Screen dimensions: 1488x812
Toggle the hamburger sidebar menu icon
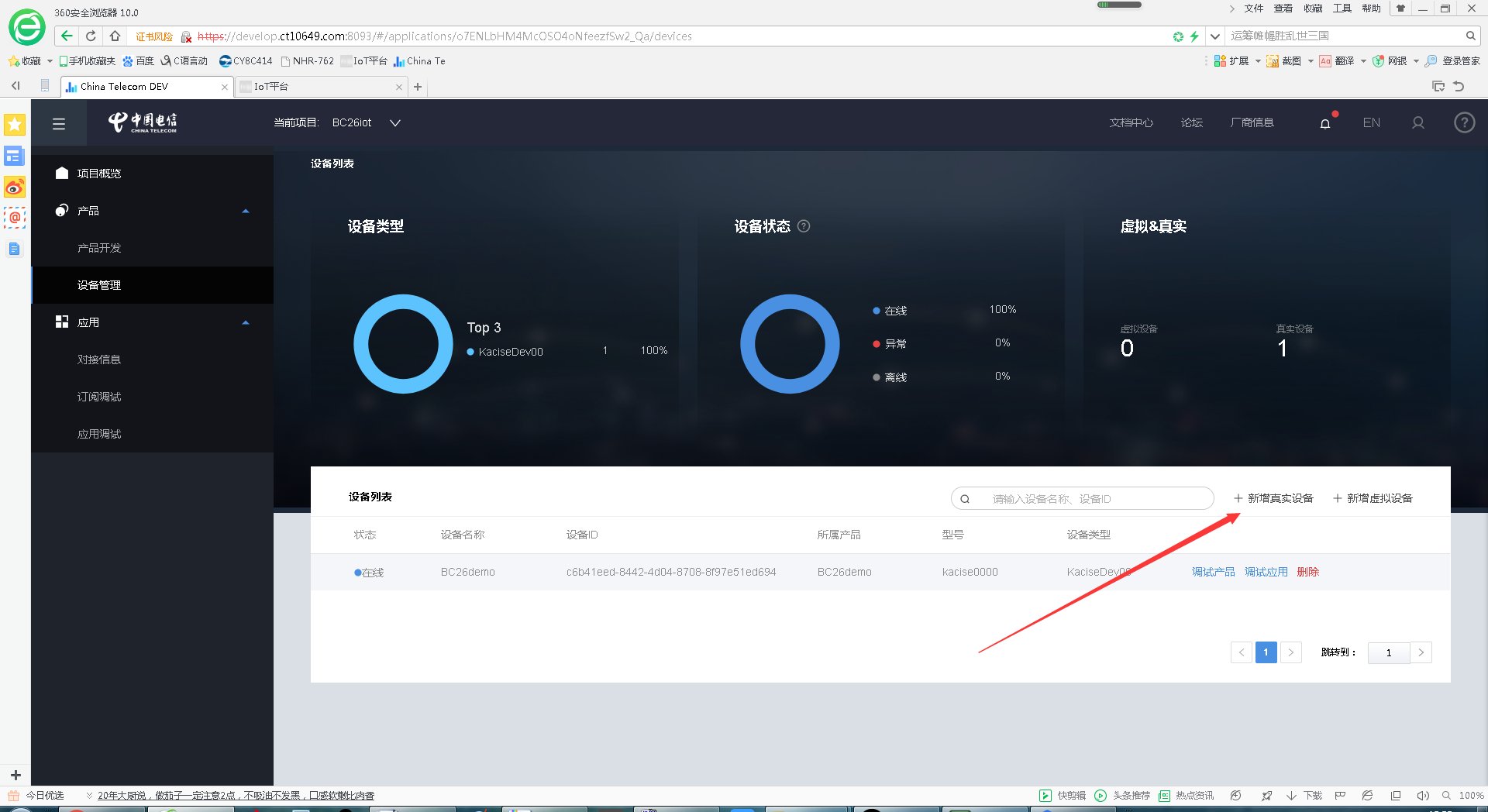pyautogui.click(x=59, y=123)
